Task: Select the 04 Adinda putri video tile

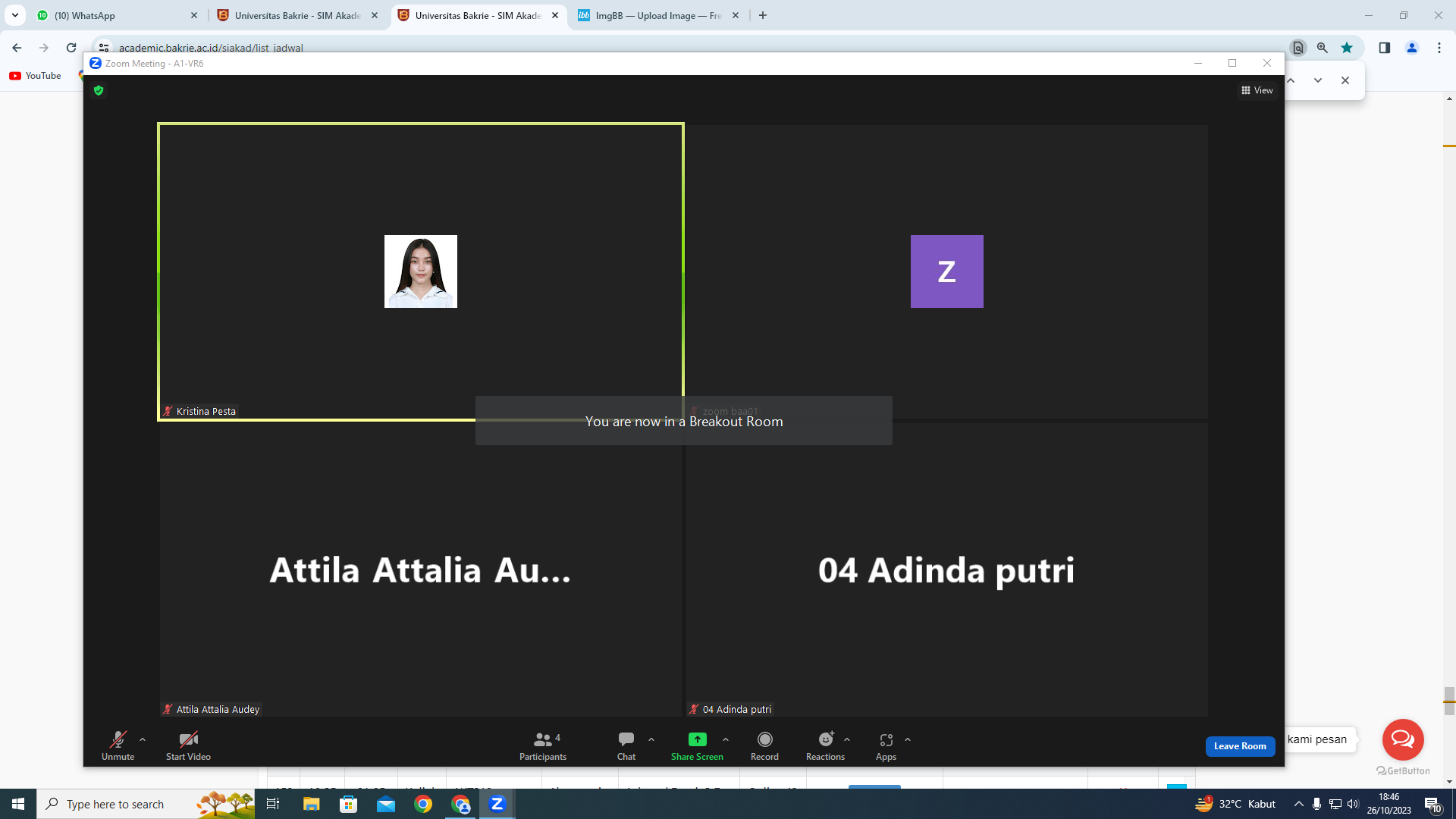Action: [x=947, y=570]
